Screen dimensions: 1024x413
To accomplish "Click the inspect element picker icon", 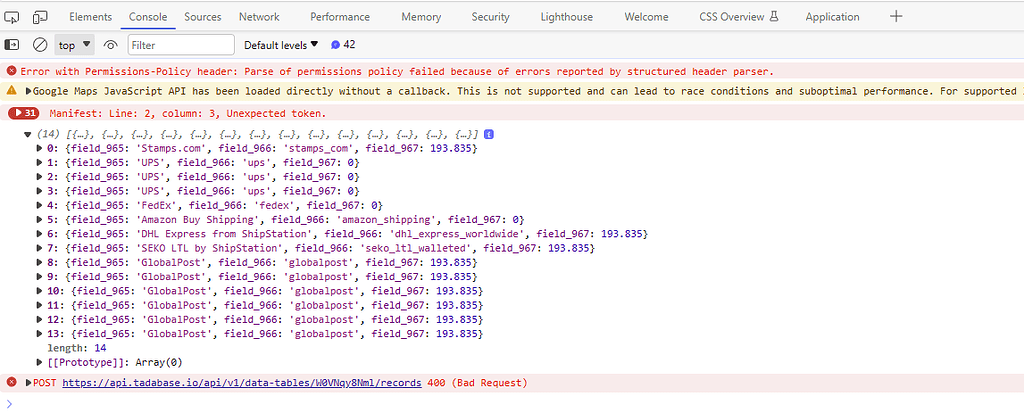I will 13,17.
